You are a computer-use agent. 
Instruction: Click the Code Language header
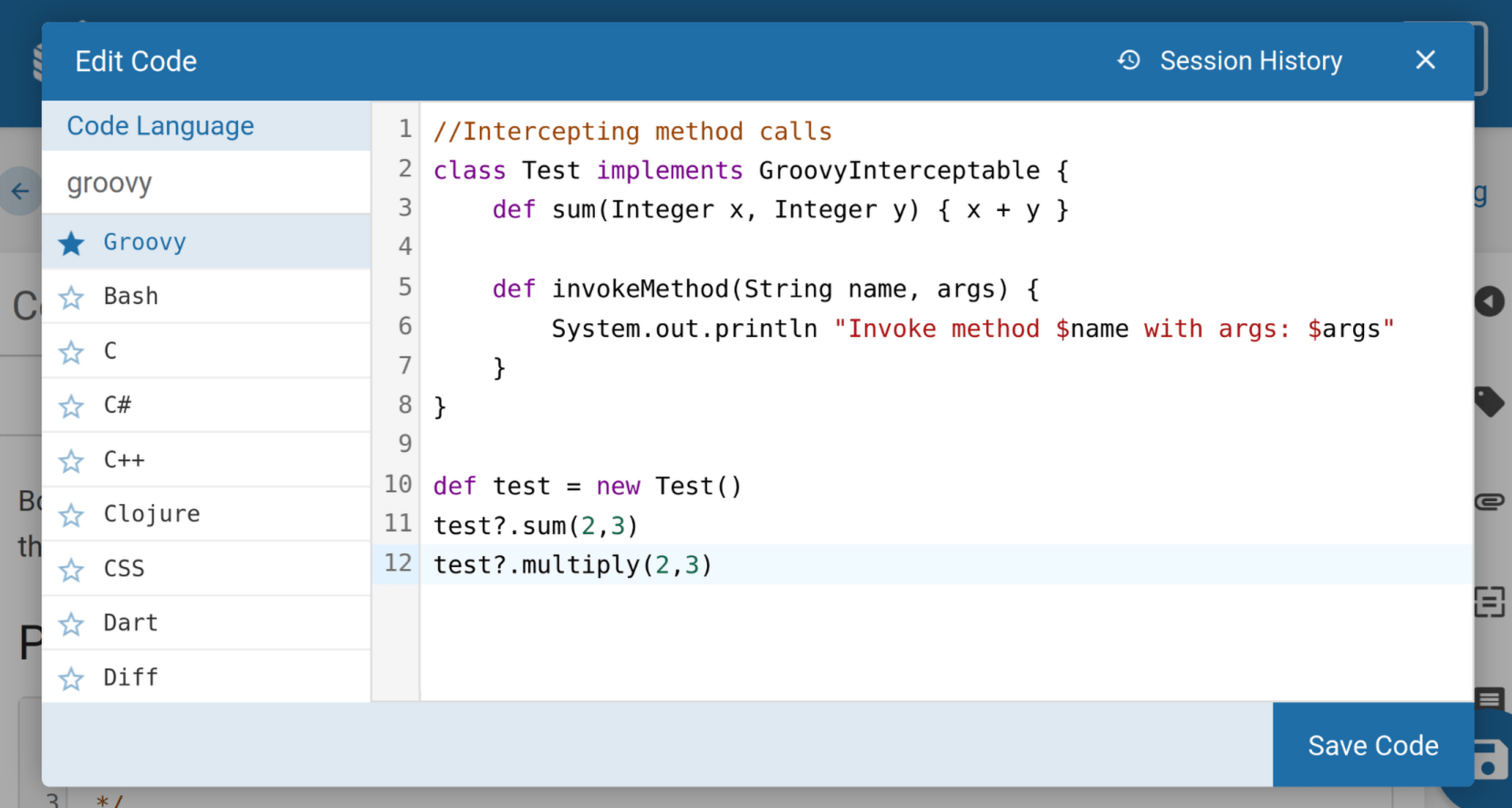[x=161, y=126]
